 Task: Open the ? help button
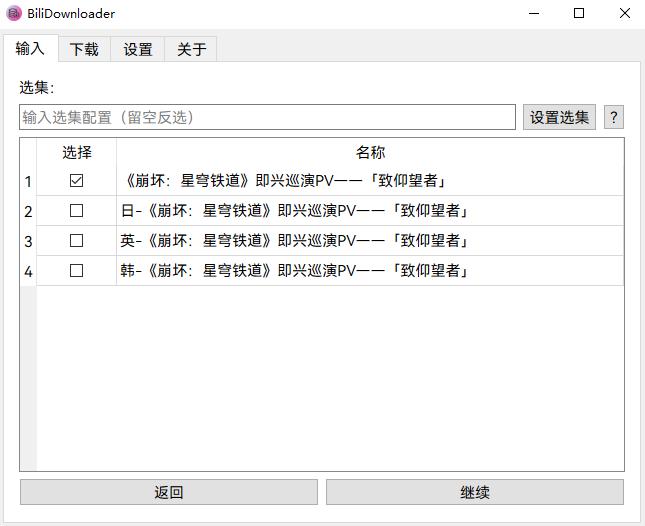pos(614,117)
